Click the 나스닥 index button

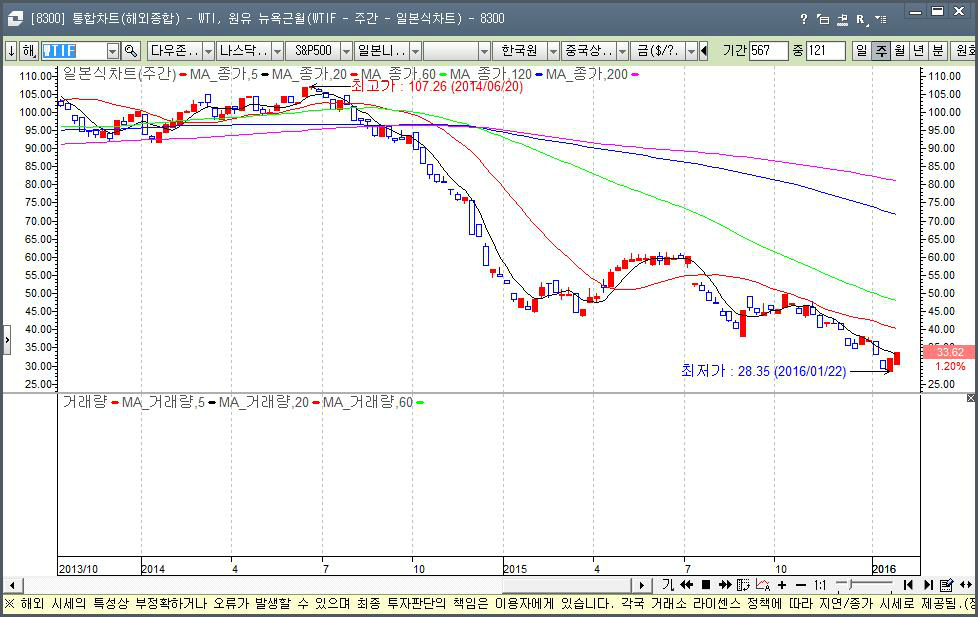[x=244, y=51]
